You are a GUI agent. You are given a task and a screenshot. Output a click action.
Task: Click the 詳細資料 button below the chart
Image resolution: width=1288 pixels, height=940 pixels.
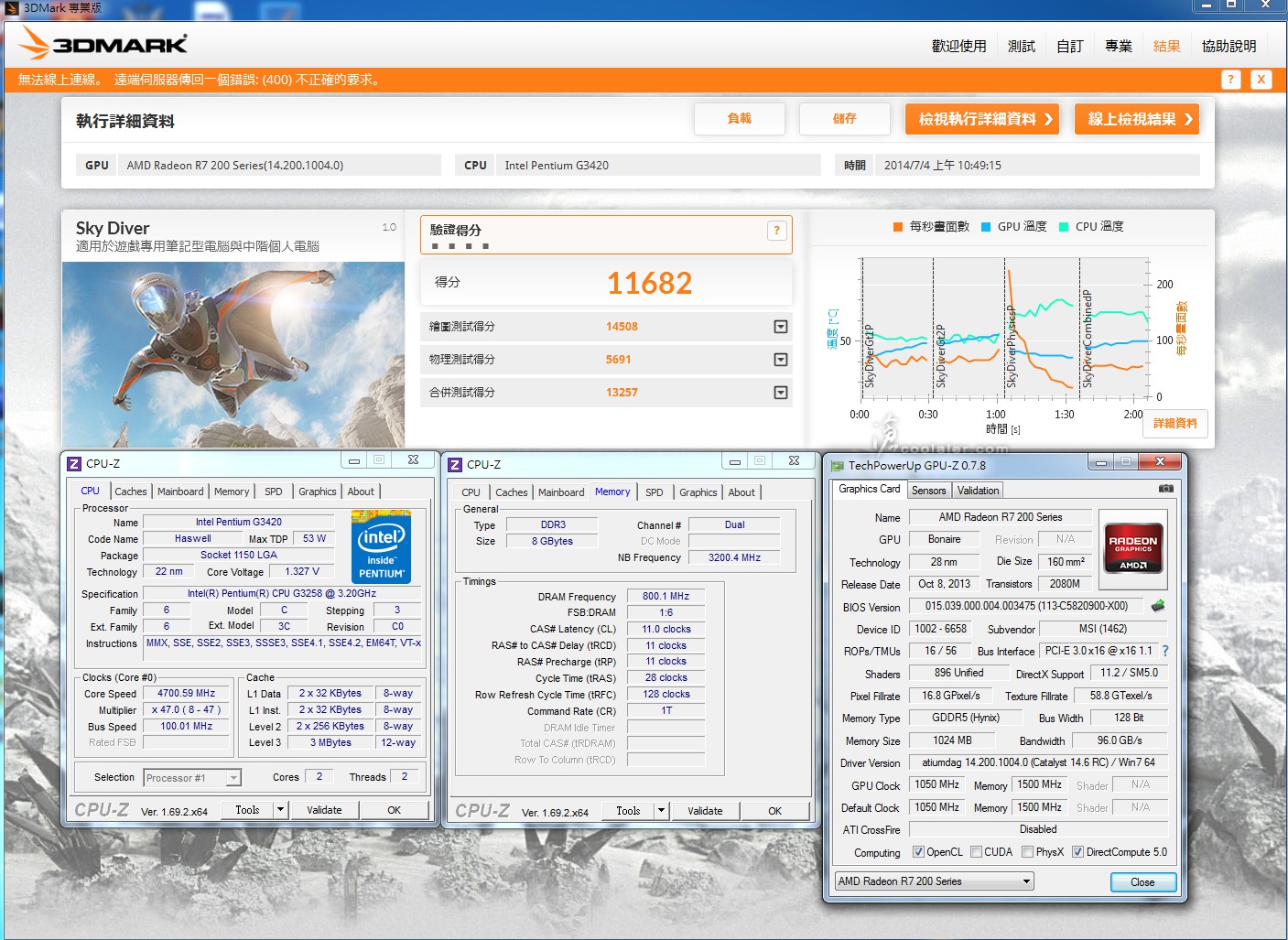click(1175, 423)
